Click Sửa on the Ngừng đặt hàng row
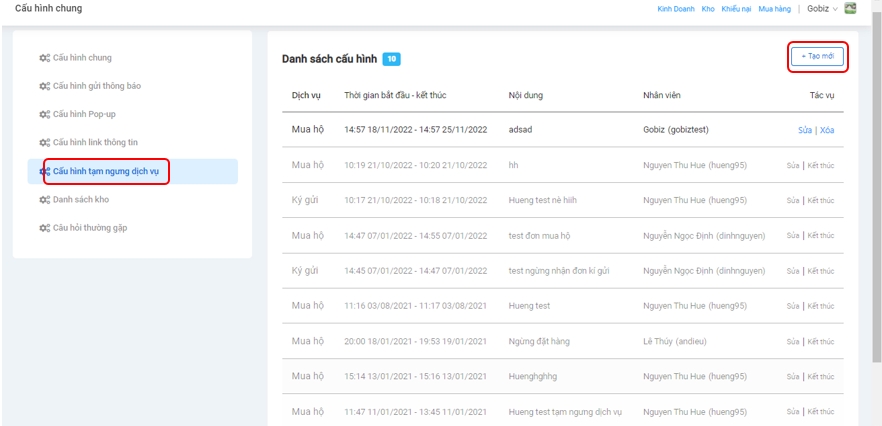 pos(792,341)
